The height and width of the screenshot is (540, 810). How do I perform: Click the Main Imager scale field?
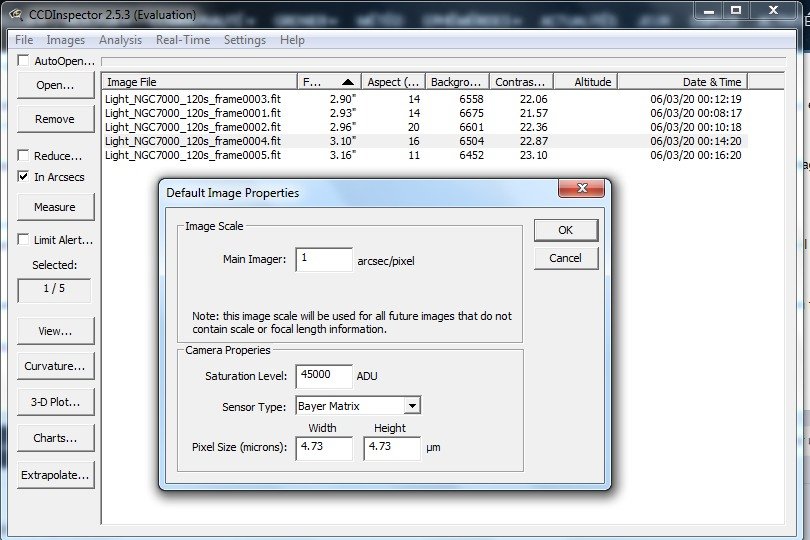coord(324,259)
